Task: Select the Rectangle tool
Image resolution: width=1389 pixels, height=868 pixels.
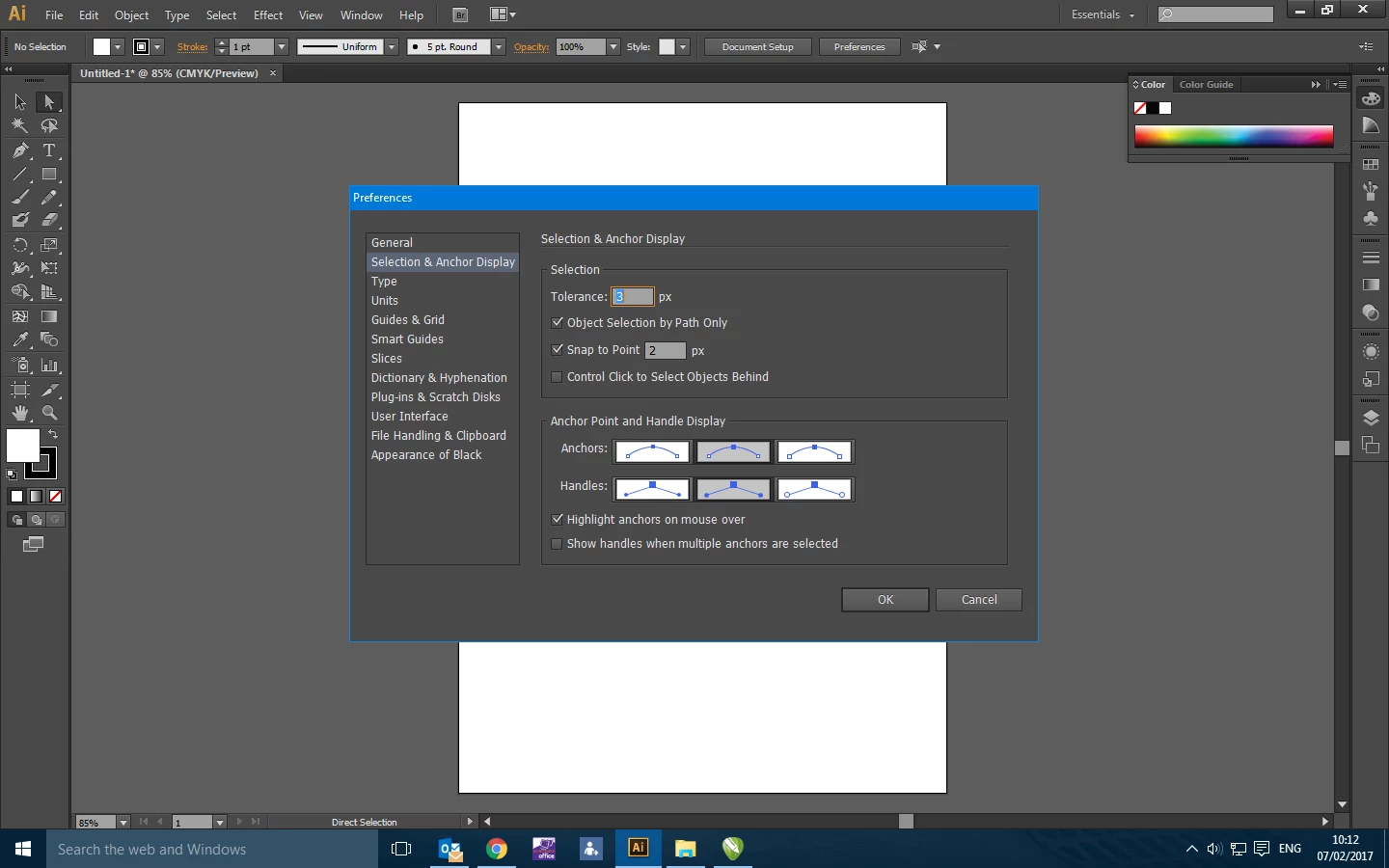Action: [49, 175]
